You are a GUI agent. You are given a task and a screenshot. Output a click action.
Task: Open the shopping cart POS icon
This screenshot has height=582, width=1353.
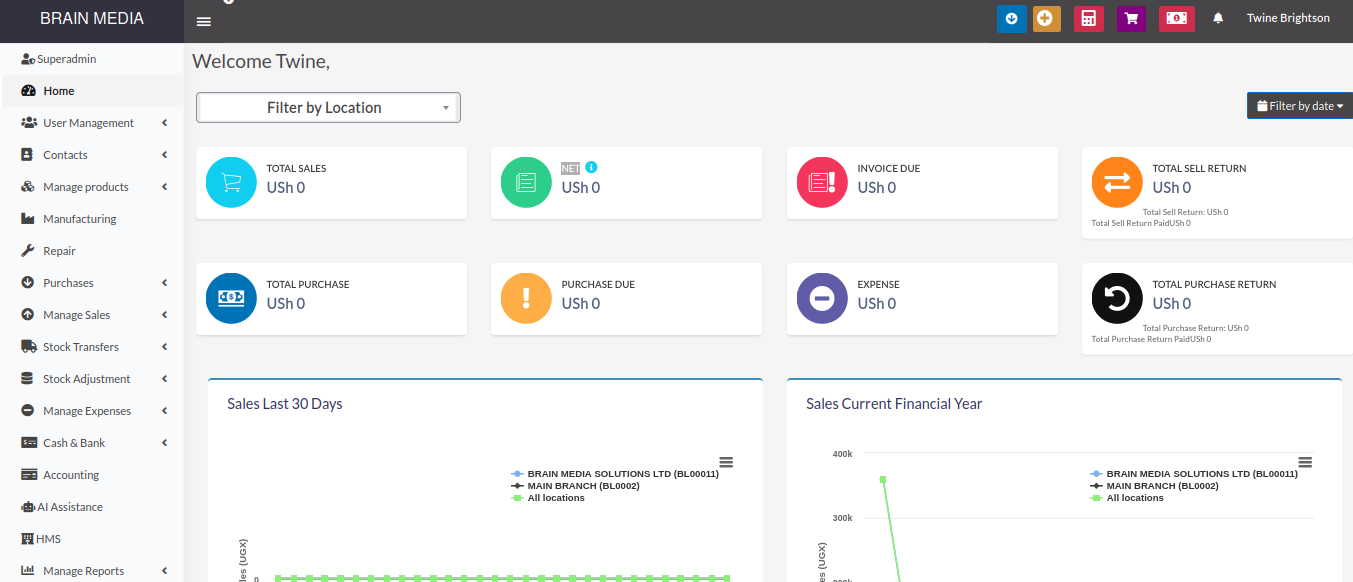point(1131,18)
